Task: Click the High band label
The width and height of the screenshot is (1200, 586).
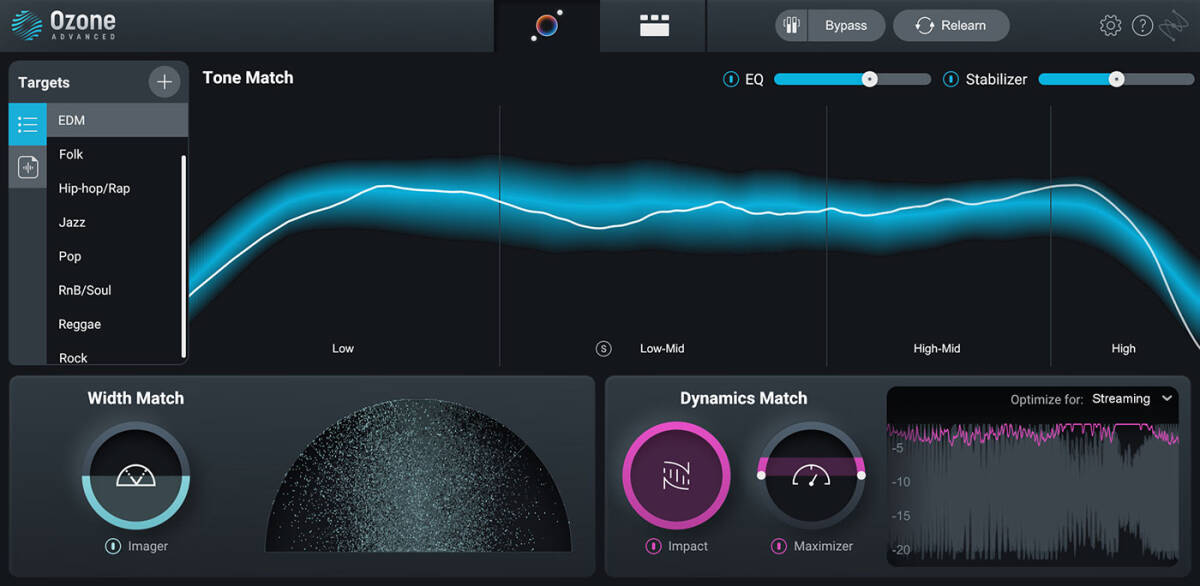Action: pyautogui.click(x=1123, y=349)
